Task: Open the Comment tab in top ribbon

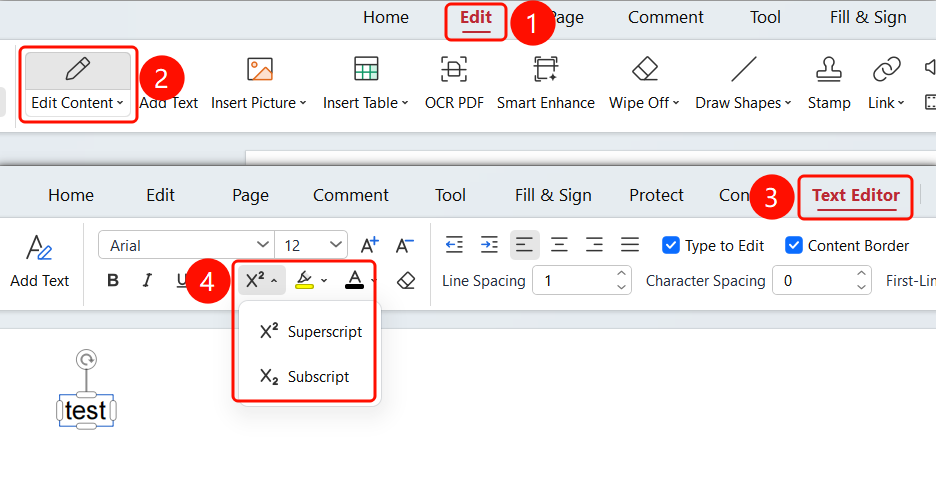Action: pos(666,17)
